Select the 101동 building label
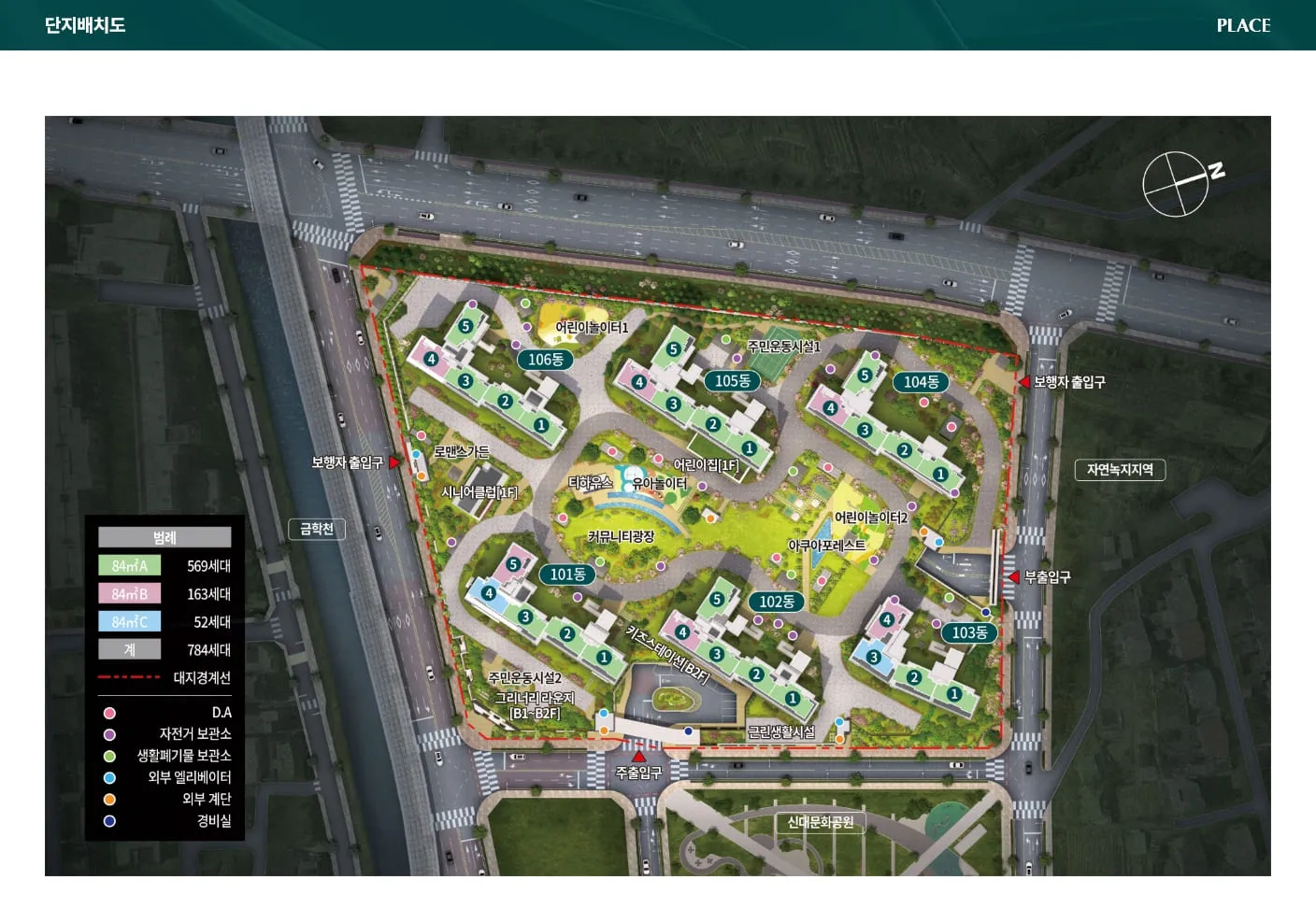Viewport: 1316px width, 908px height. pyautogui.click(x=567, y=575)
